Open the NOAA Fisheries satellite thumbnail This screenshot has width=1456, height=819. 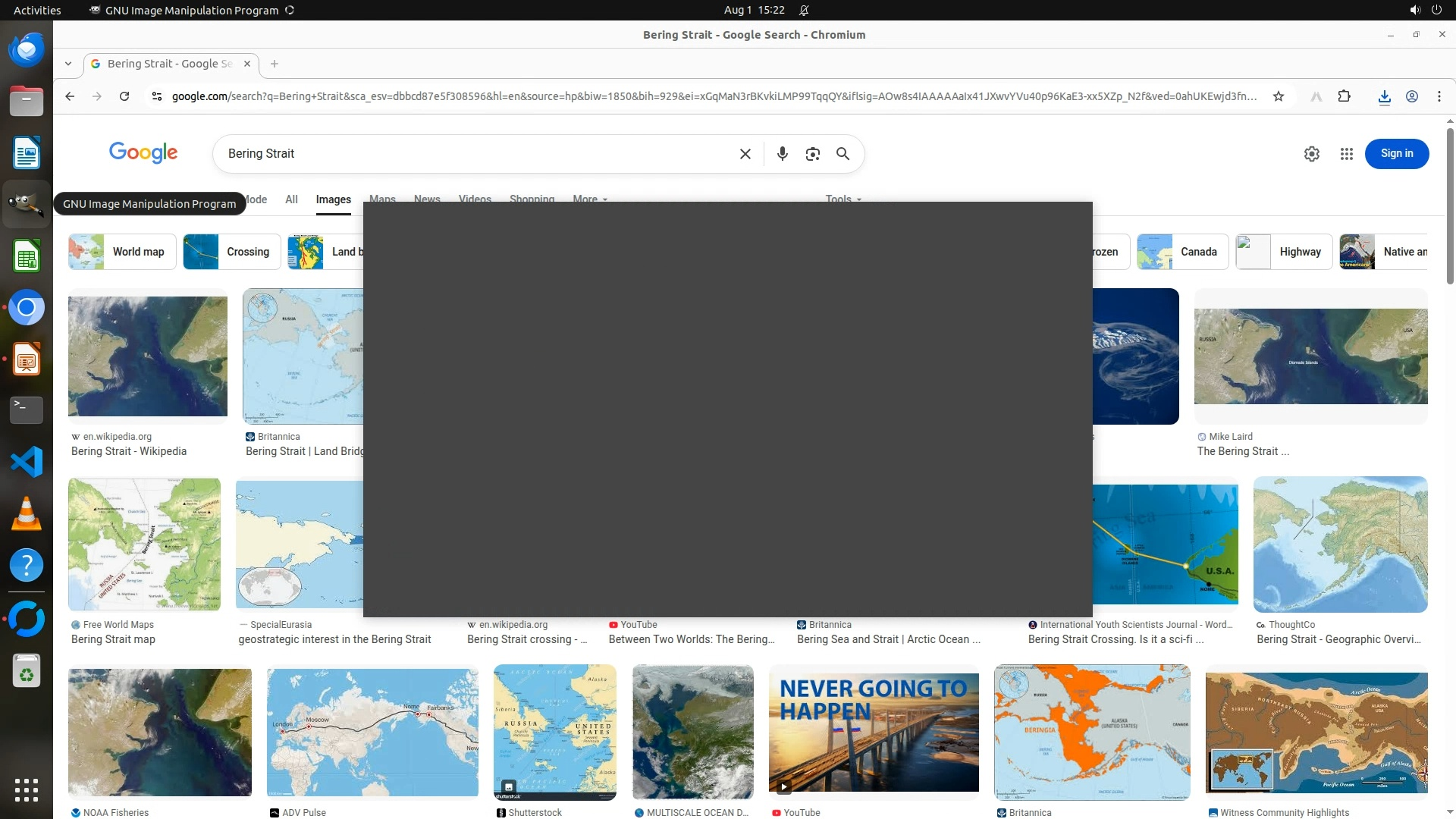[x=159, y=732]
